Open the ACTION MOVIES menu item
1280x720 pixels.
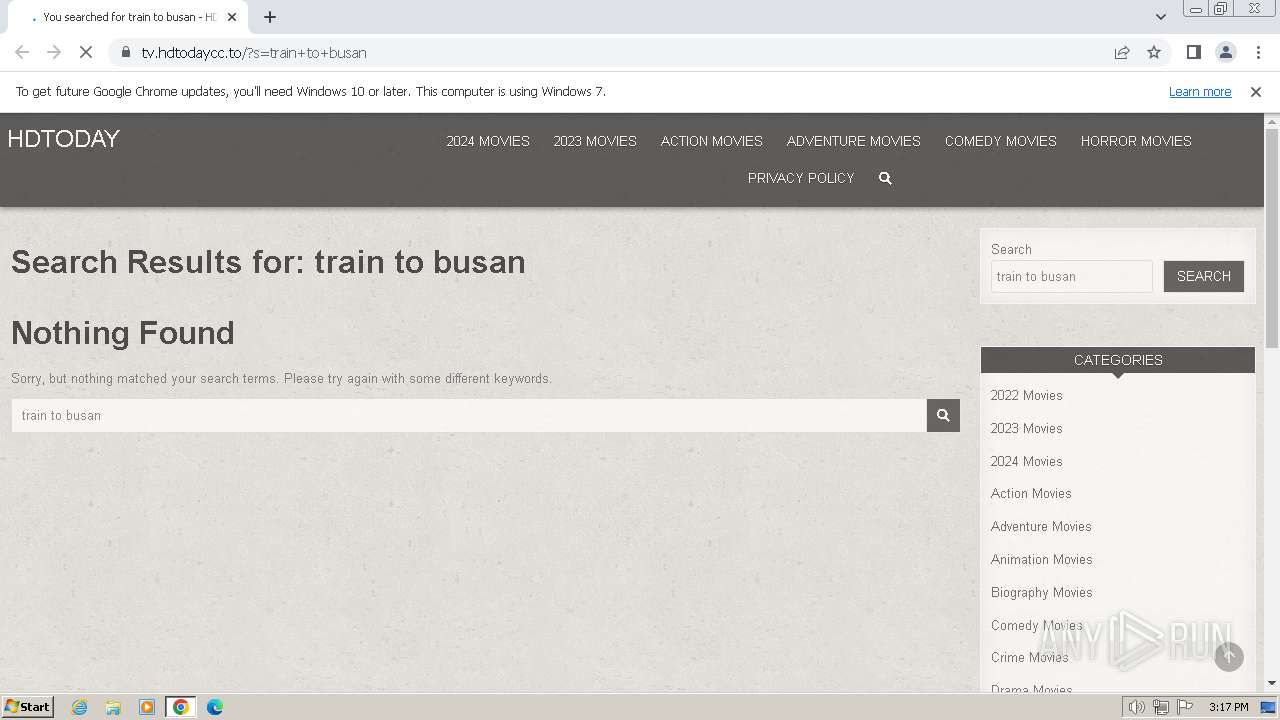click(712, 141)
